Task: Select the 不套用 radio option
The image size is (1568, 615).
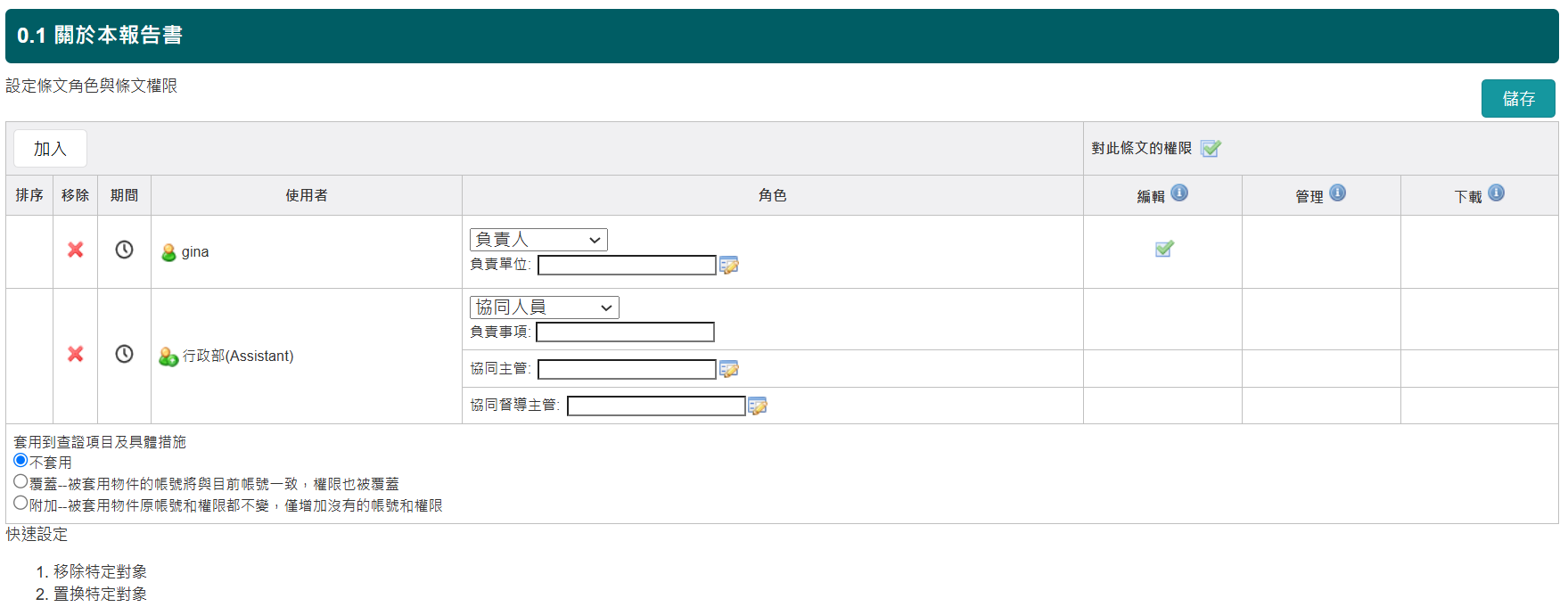Action: point(21,461)
